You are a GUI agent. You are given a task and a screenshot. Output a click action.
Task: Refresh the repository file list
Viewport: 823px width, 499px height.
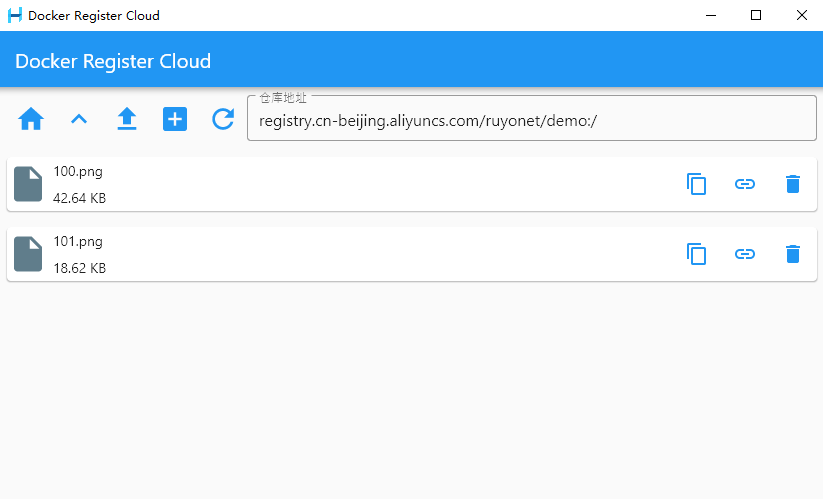(223, 120)
